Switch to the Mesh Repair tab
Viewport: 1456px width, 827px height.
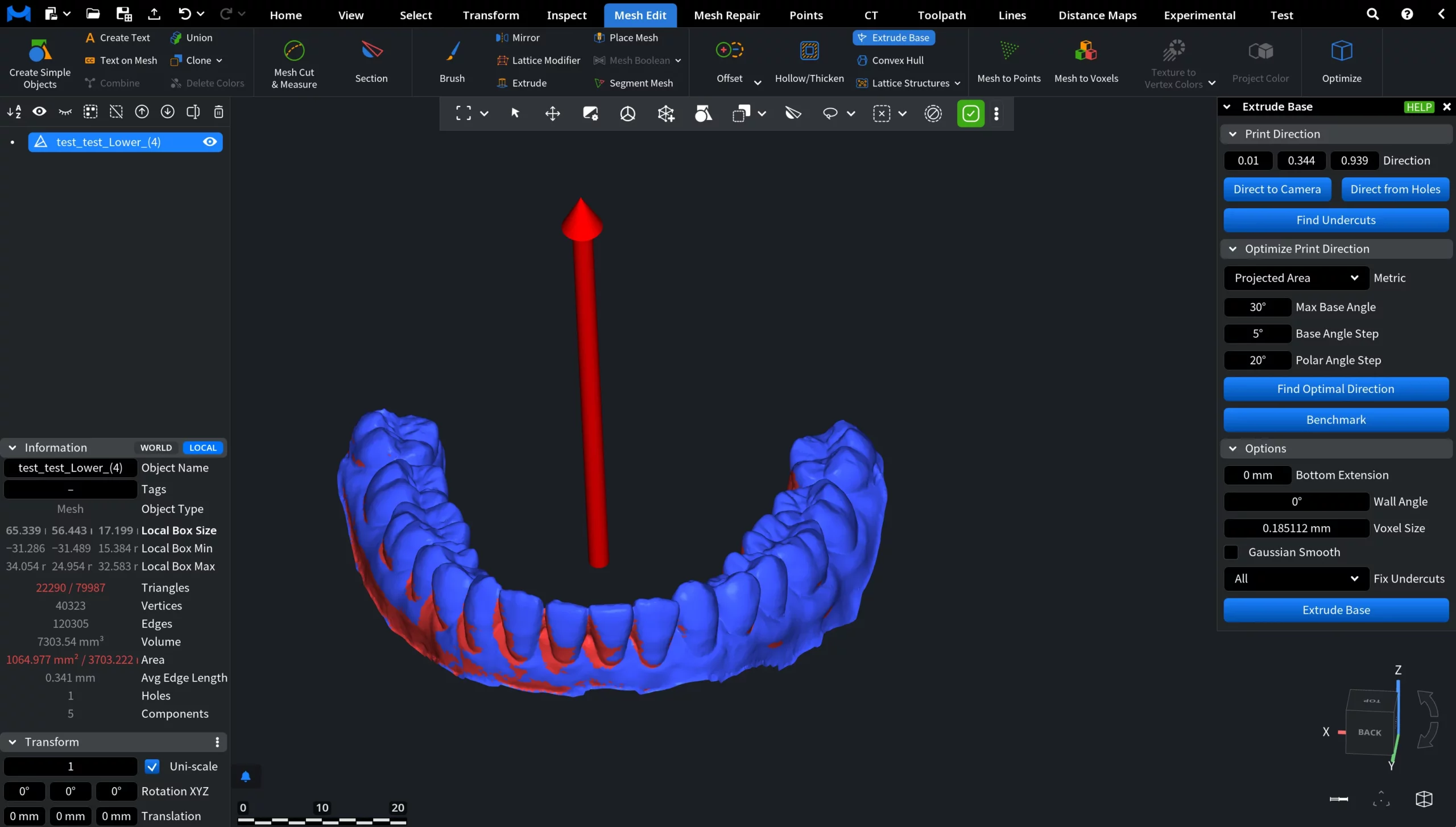pos(726,15)
